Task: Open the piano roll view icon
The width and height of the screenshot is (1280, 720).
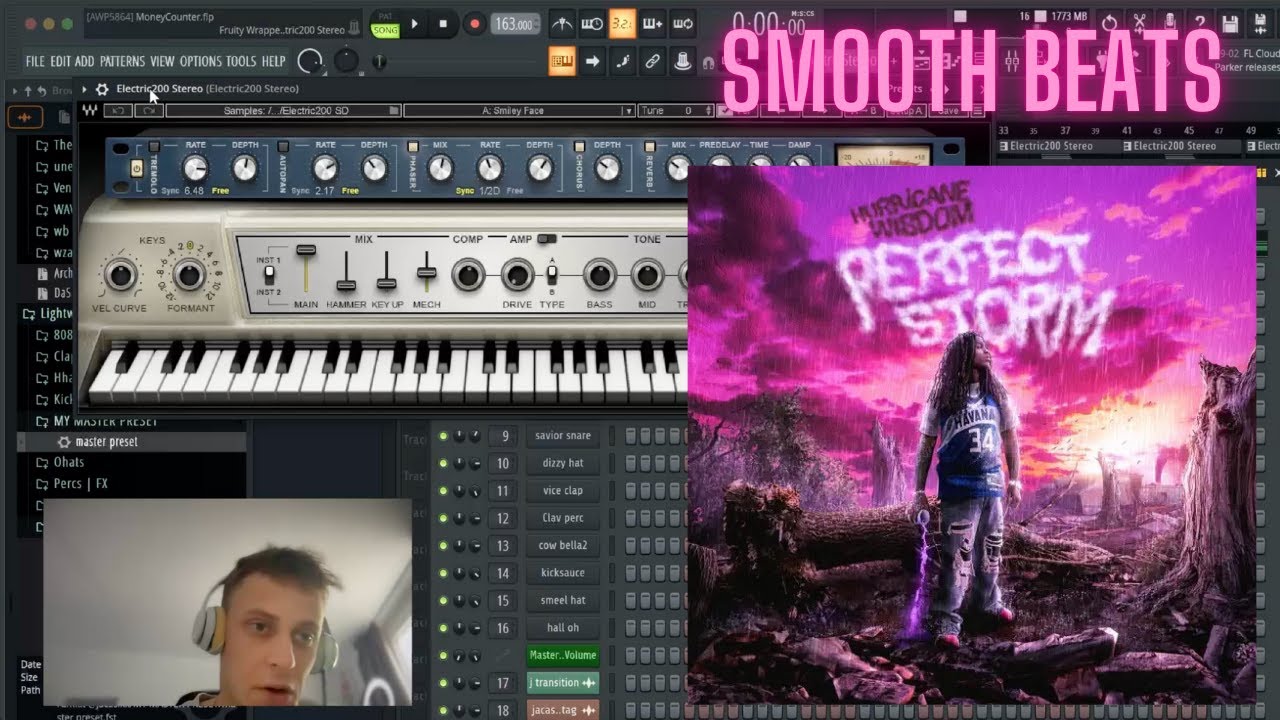Action: click(562, 61)
